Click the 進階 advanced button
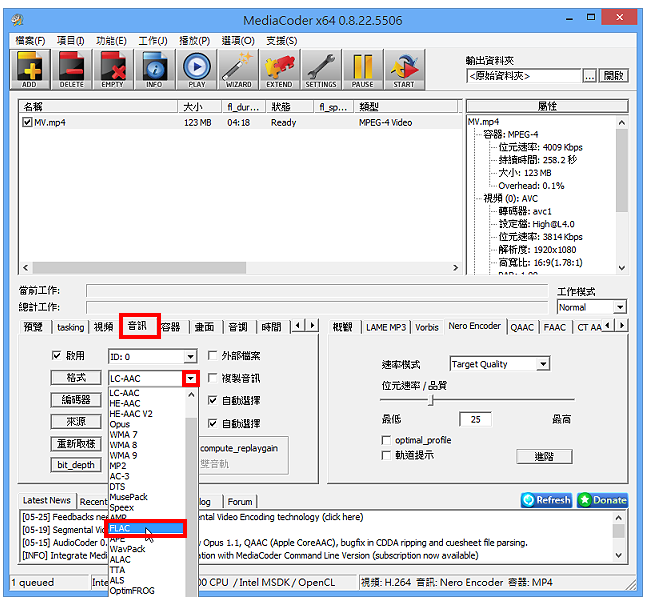Viewport: 654px width, 604px height. 544,457
